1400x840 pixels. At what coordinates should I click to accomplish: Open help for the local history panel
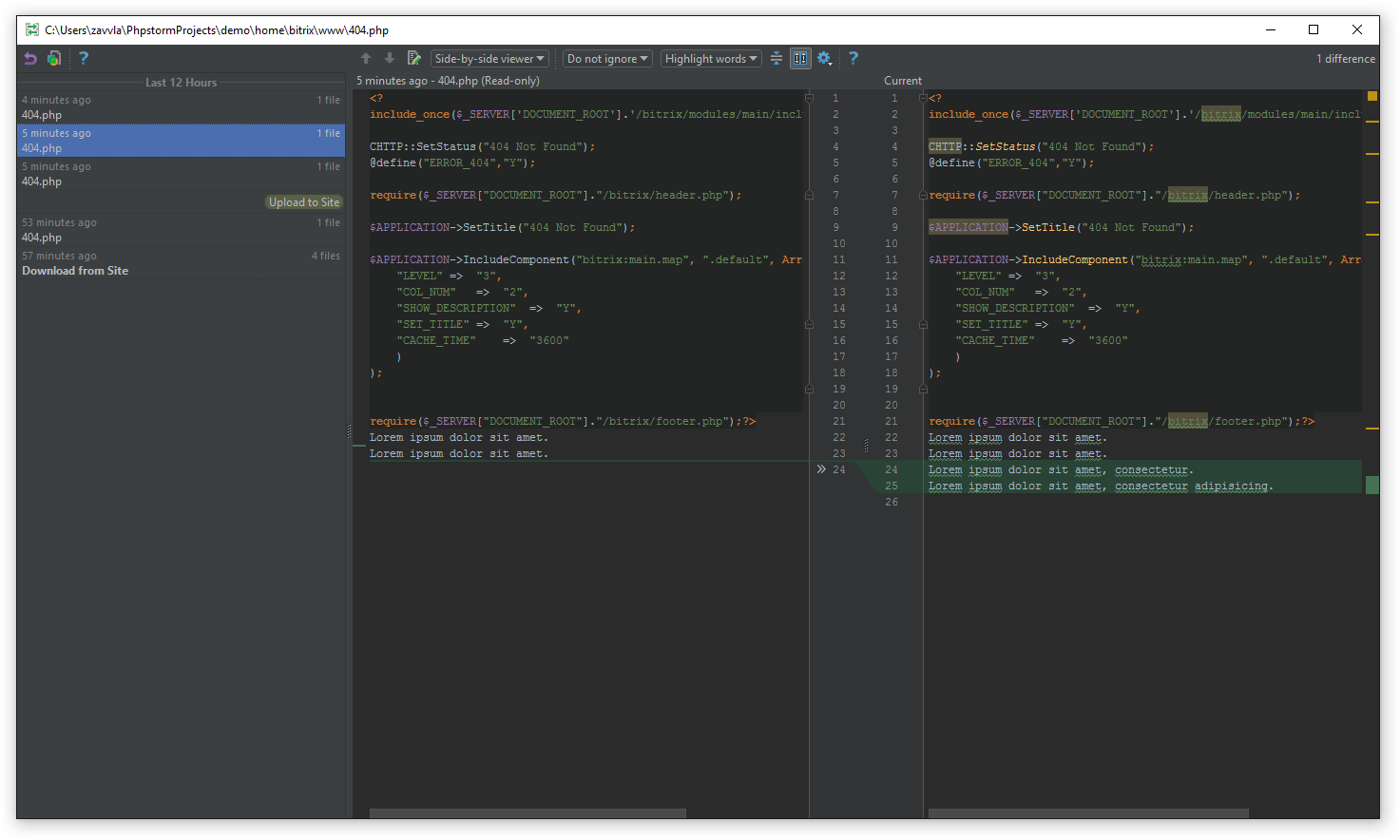click(x=84, y=59)
